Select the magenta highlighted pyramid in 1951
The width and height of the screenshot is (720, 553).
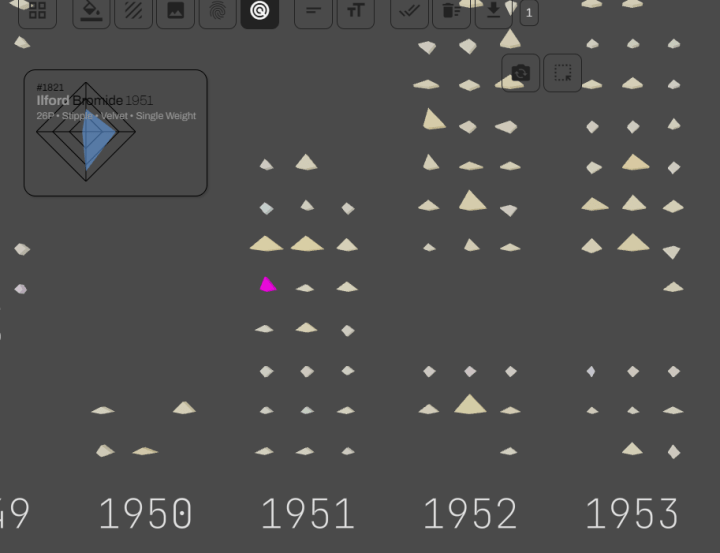(x=268, y=285)
